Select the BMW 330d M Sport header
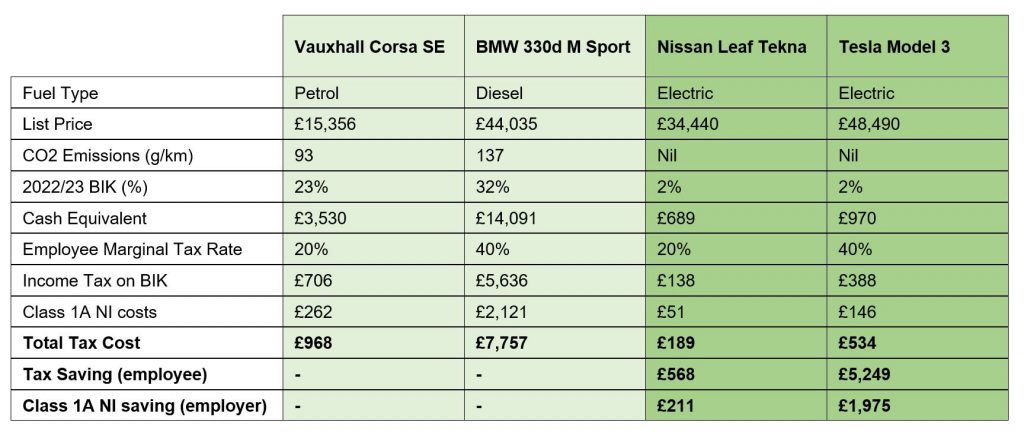 click(553, 47)
